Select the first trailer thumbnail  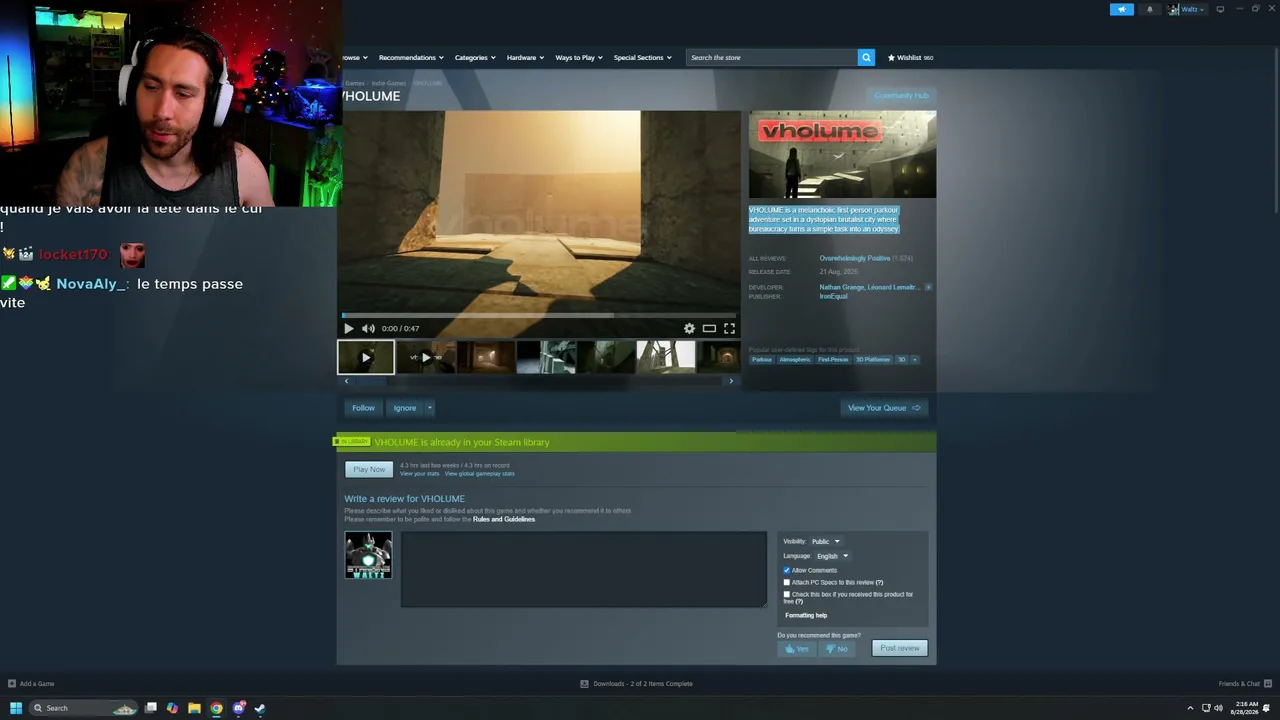366,357
